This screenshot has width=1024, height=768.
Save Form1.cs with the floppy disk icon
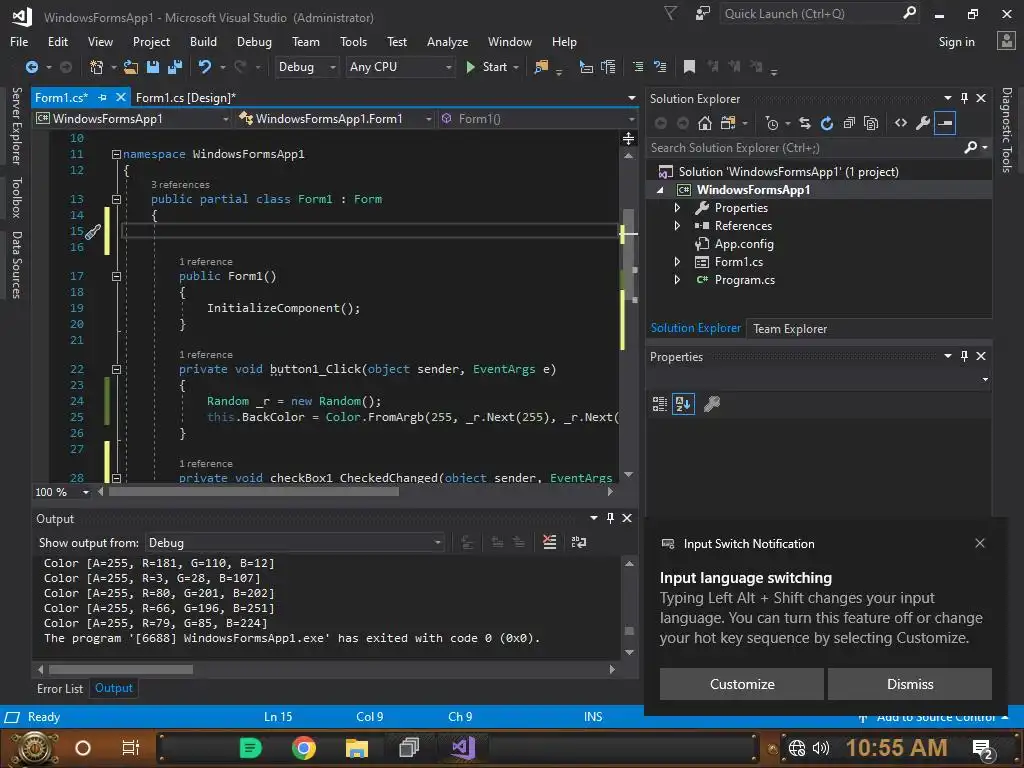[153, 67]
